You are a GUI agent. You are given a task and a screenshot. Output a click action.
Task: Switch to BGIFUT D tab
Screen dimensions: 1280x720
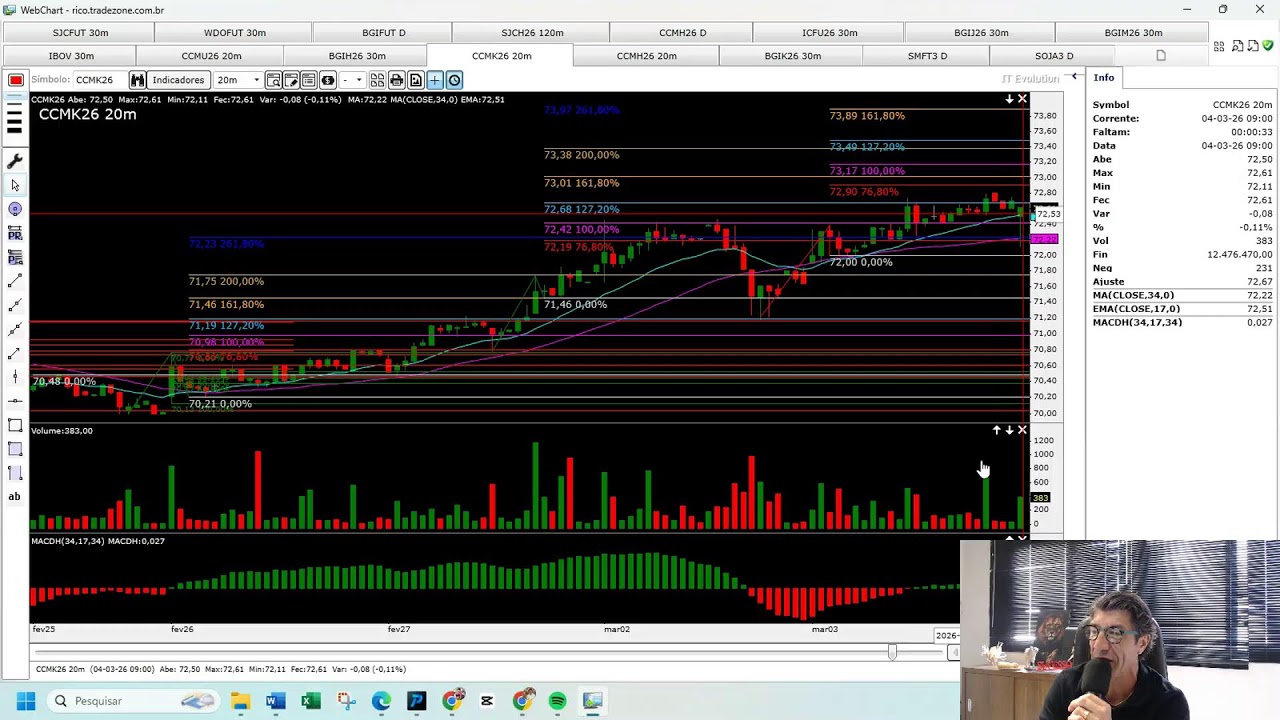[x=384, y=33]
